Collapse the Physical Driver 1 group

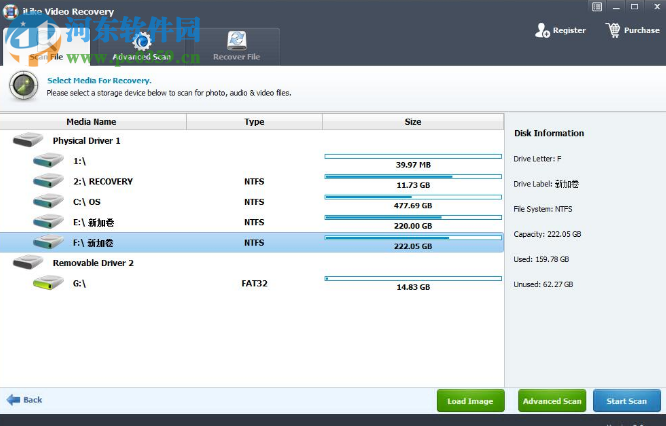pos(28,141)
